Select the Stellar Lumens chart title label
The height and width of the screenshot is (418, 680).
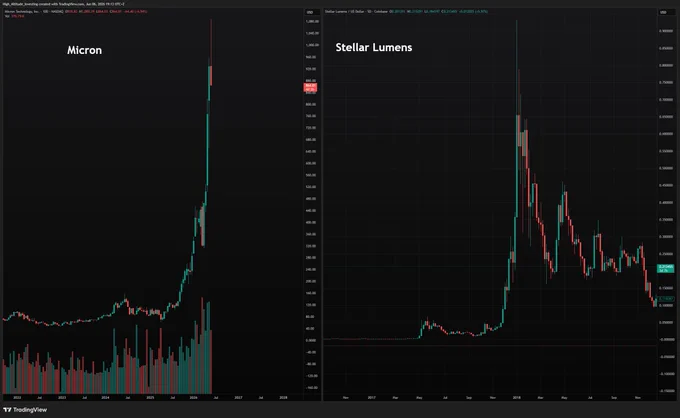(374, 47)
